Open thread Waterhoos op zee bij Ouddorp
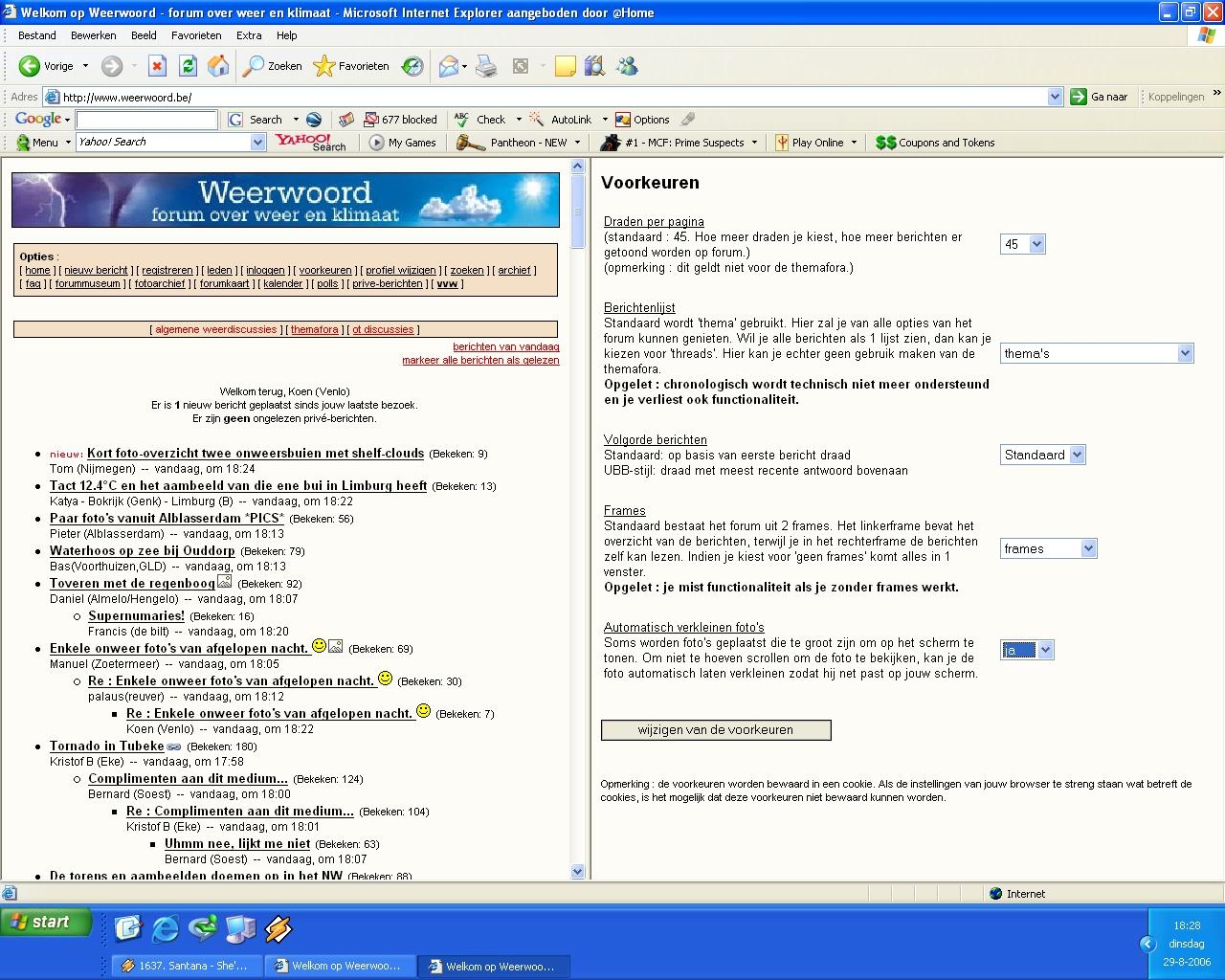 [x=143, y=551]
